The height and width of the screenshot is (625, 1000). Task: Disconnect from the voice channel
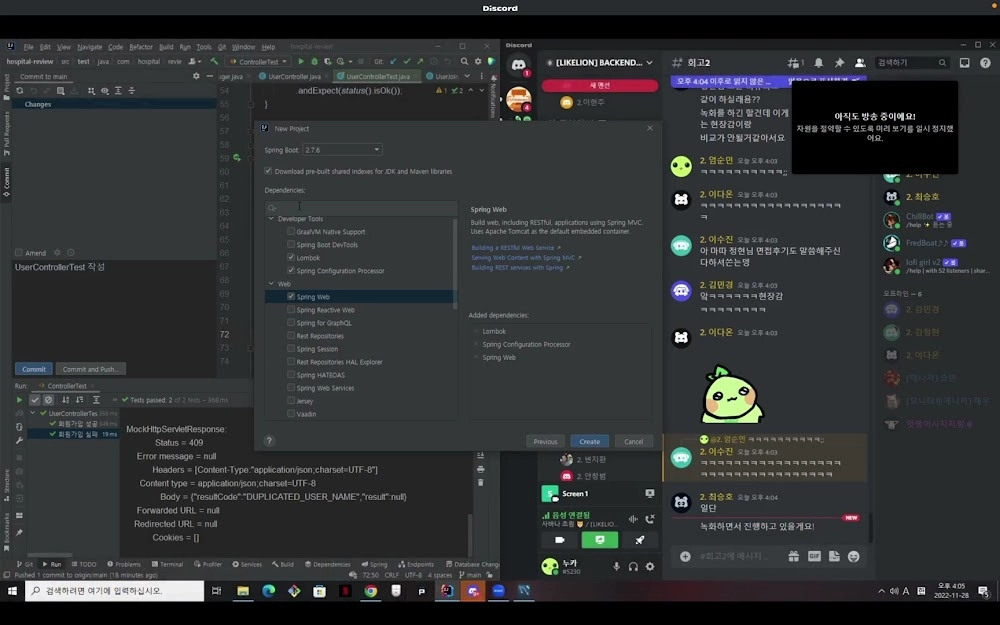click(650, 519)
